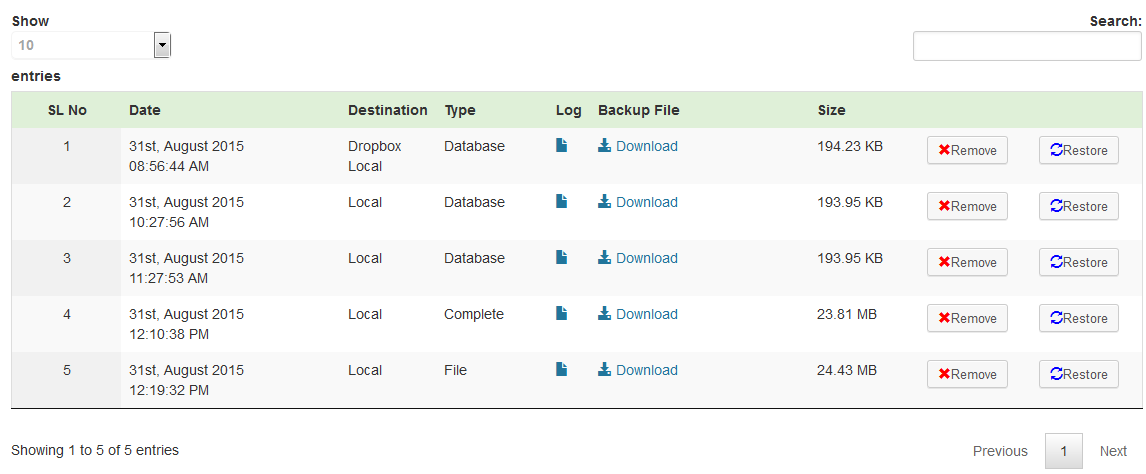
Task: Sort table by Date column header
Action: [x=145, y=110]
